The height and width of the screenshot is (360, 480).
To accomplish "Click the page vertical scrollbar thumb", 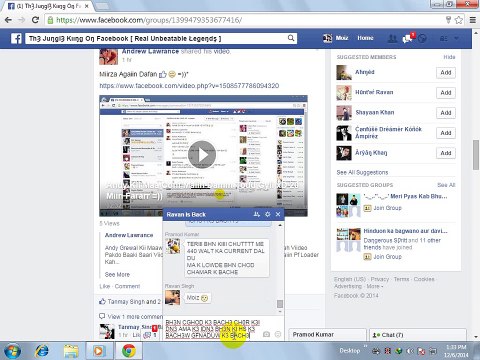I will [x=476, y=155].
